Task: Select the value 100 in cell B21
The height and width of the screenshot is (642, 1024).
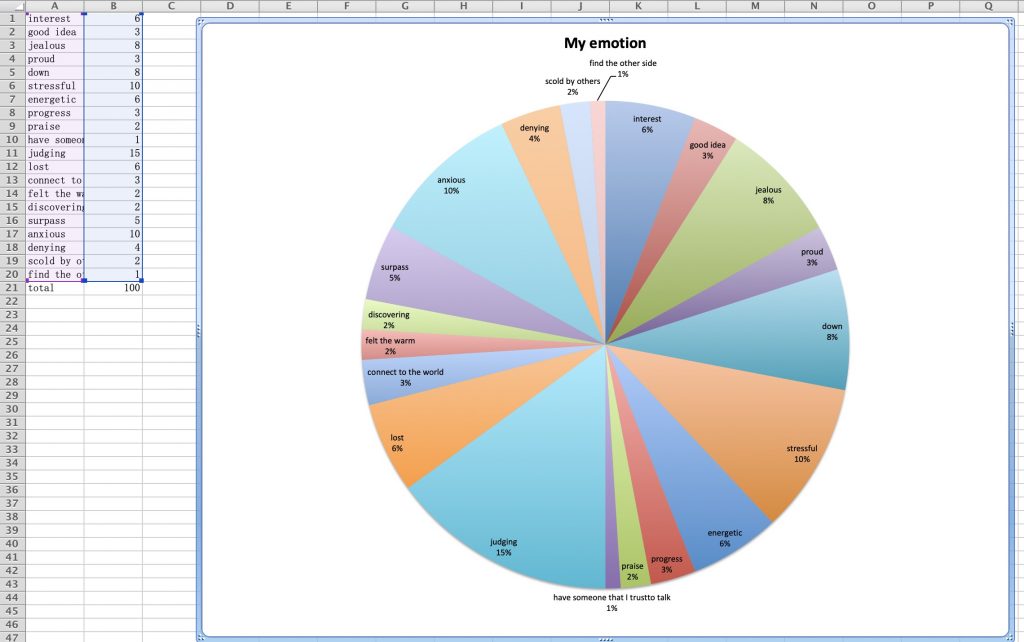Action: click(x=113, y=288)
